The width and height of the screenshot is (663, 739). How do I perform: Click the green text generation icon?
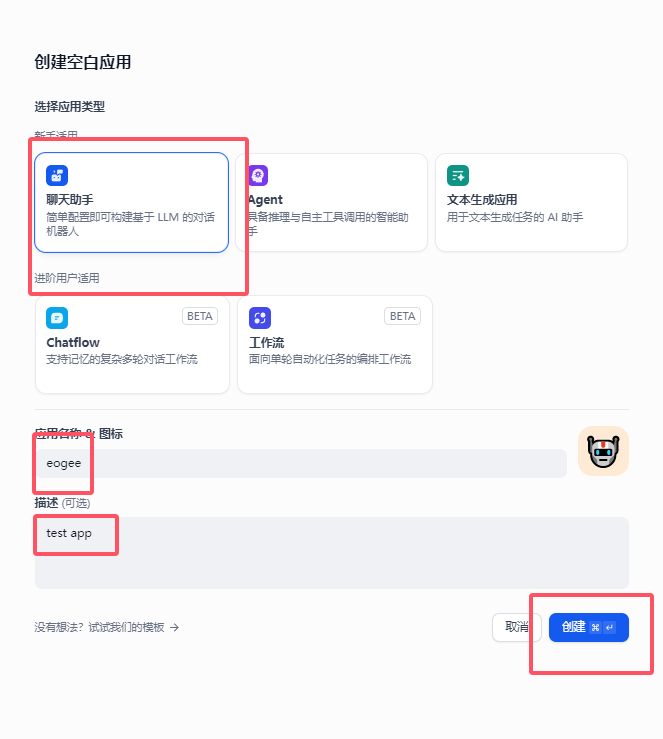click(x=458, y=176)
